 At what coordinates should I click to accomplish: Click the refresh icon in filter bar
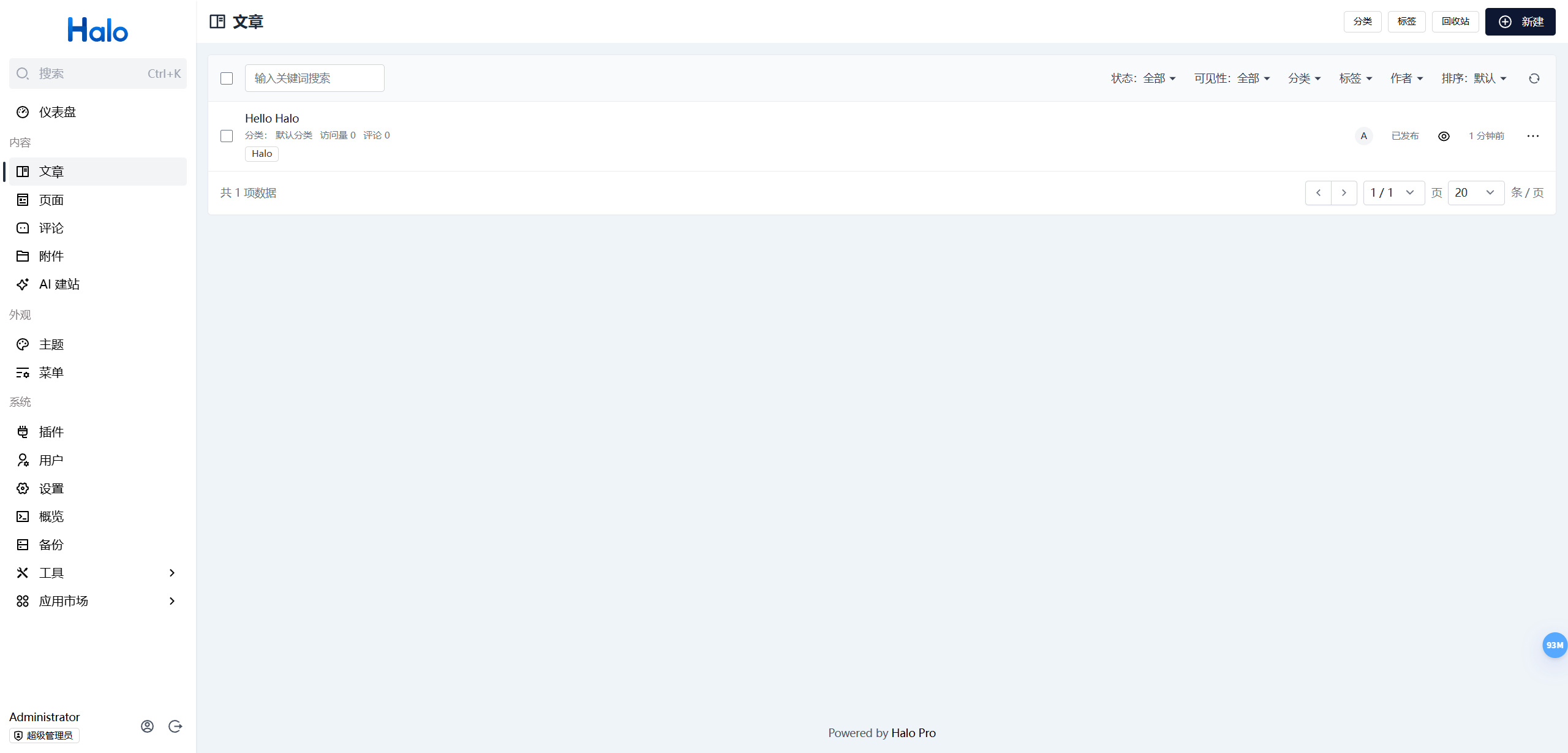pos(1534,78)
